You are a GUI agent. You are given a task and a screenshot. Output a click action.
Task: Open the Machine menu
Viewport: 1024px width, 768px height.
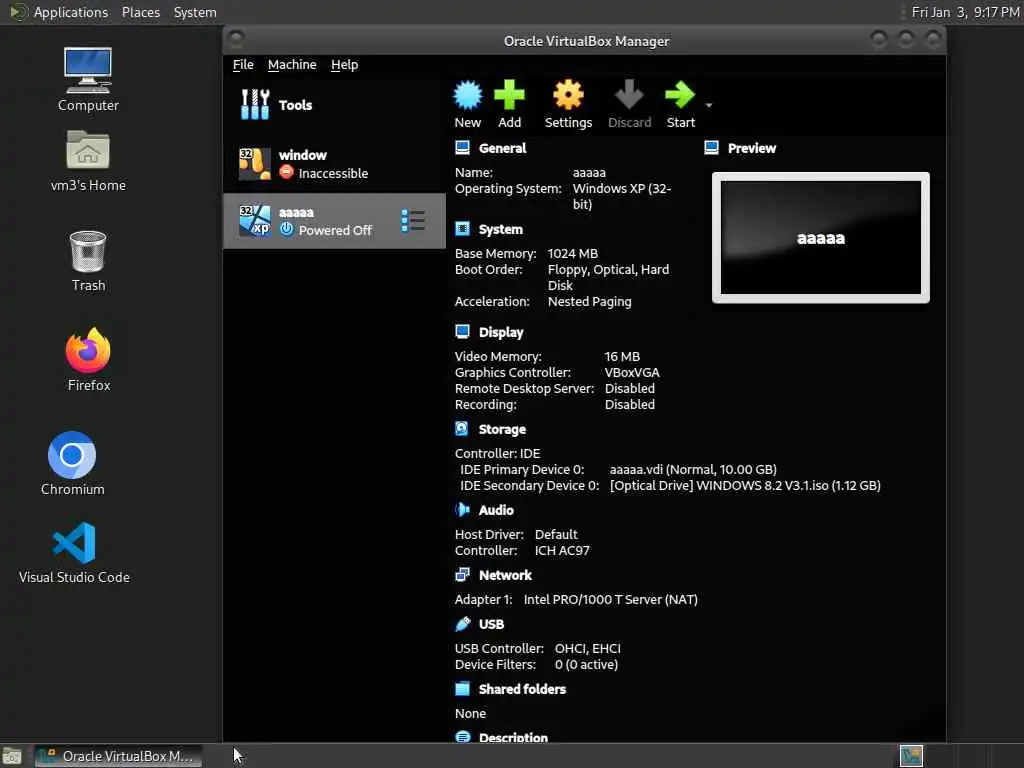coord(292,65)
